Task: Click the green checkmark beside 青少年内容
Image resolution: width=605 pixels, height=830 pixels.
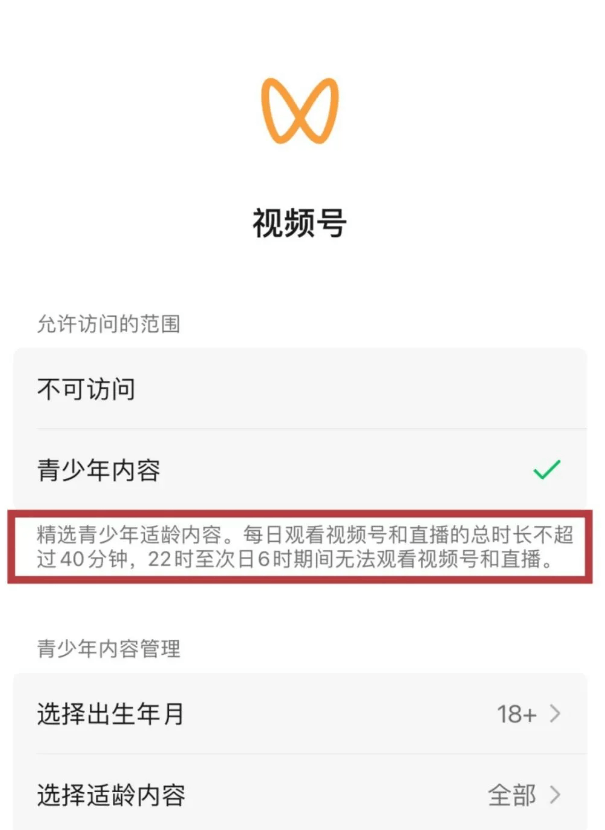Action: click(x=546, y=470)
